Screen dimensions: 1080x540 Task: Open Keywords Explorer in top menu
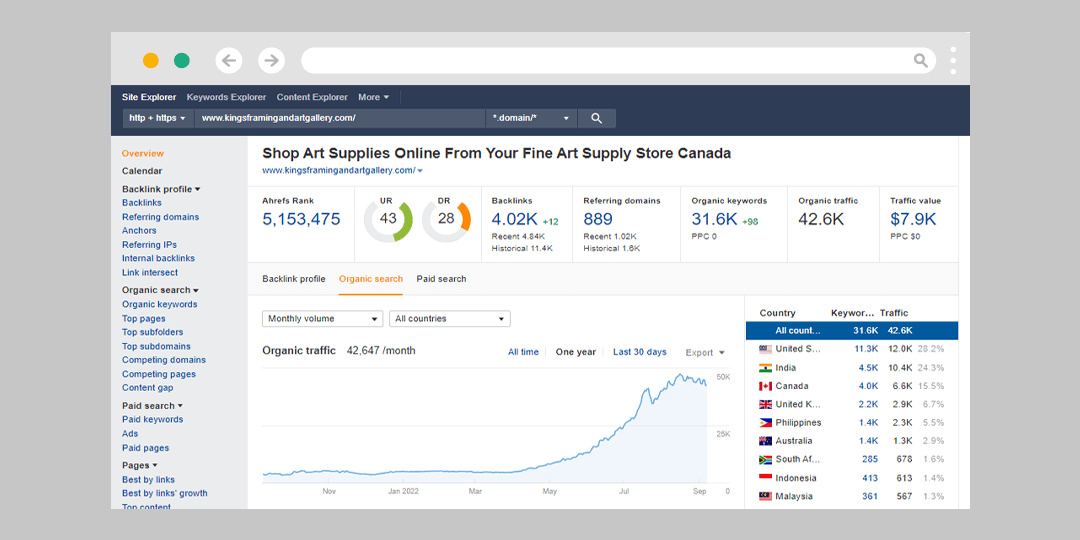point(226,97)
